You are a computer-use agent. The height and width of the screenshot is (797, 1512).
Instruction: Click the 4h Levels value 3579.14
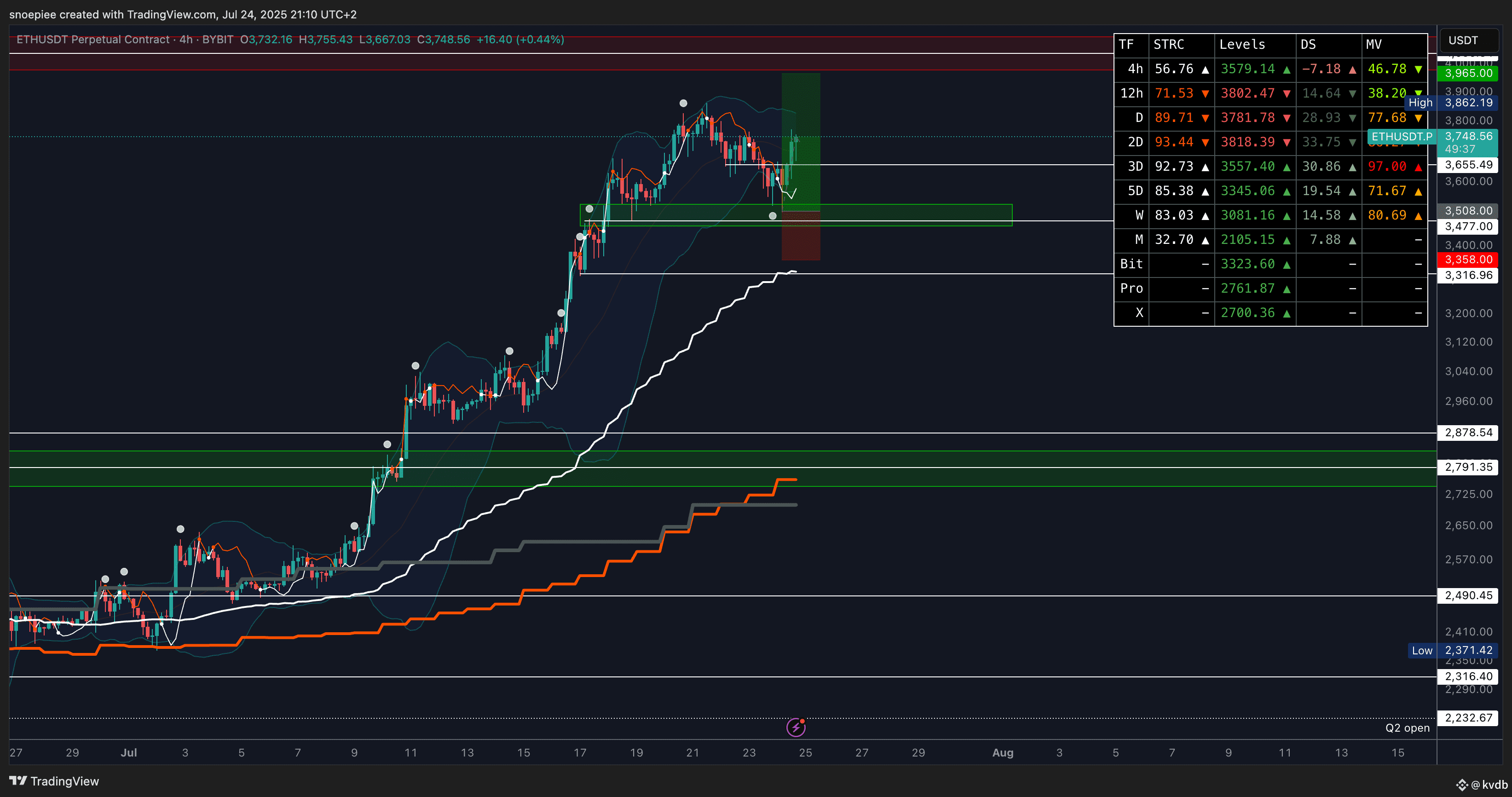(1248, 69)
